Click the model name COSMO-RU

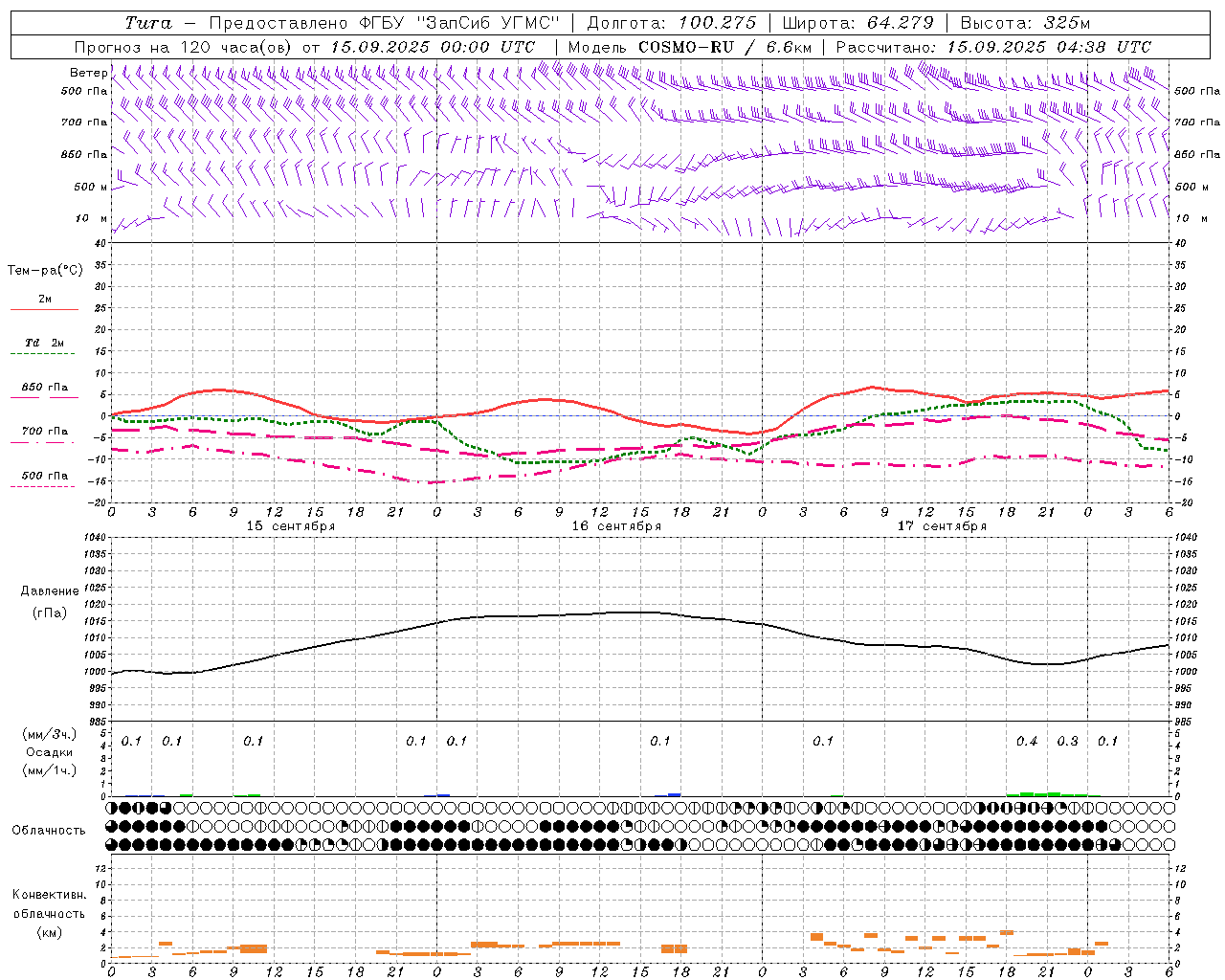(x=686, y=47)
